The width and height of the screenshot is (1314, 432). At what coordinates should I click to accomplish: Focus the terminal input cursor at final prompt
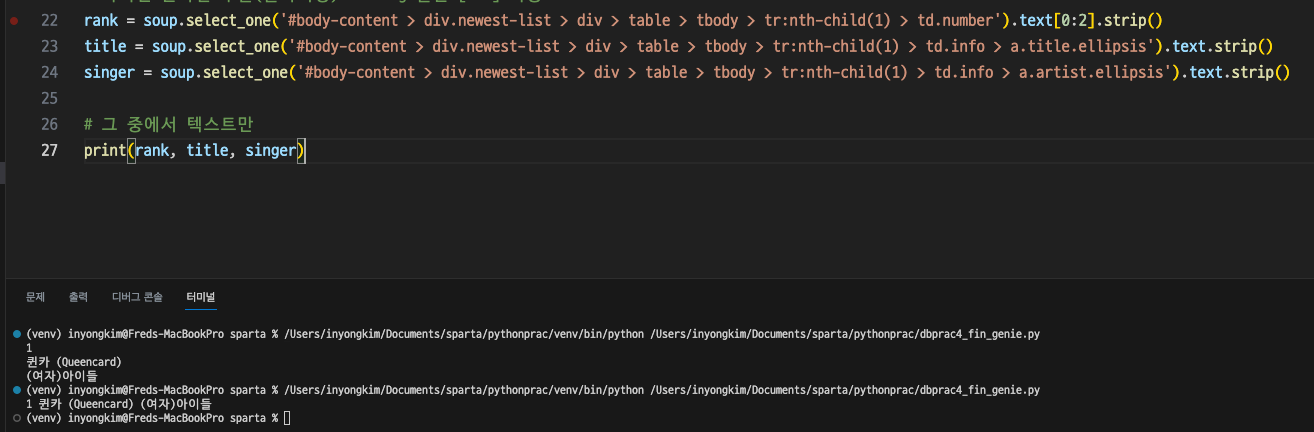coord(287,417)
